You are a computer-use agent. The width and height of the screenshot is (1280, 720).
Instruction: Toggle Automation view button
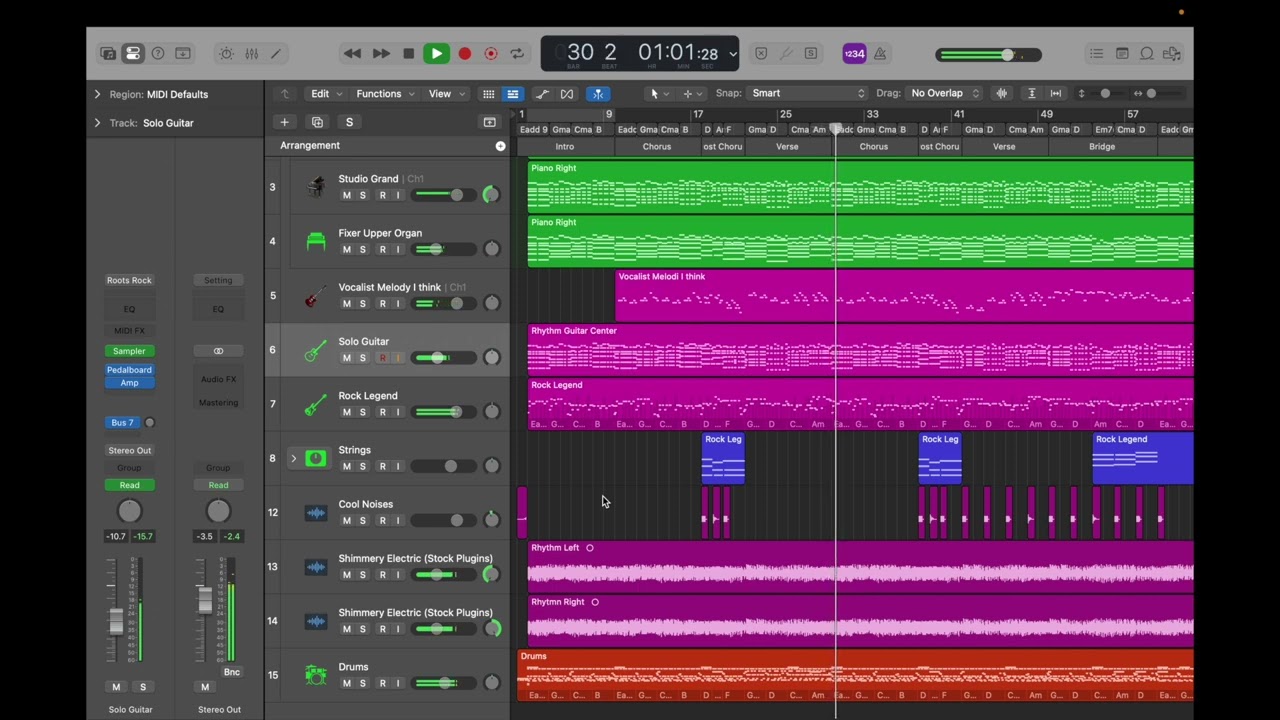click(542, 94)
